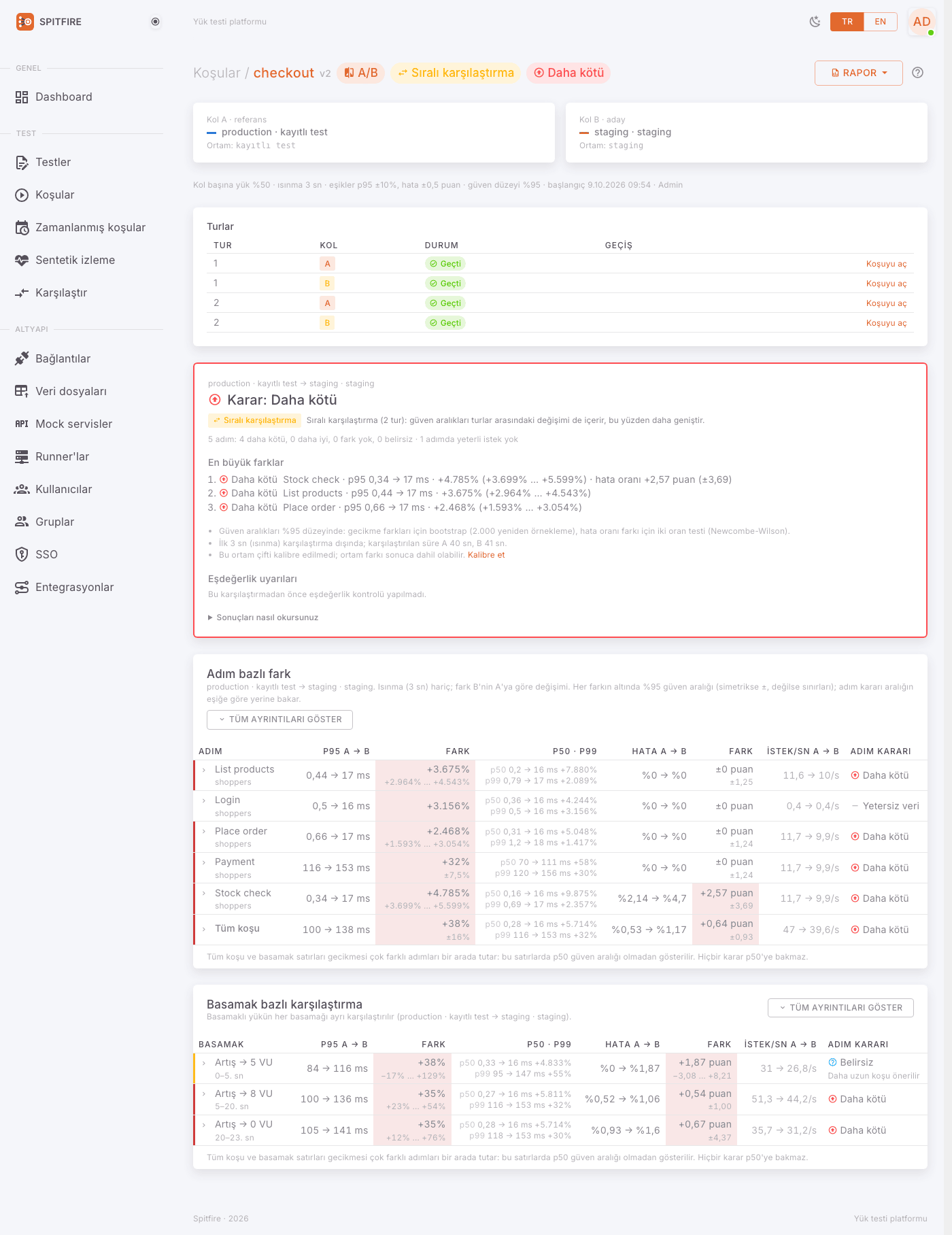Click the Daha kötü header badge
Viewport: 952px width, 1235px height.
568,73
